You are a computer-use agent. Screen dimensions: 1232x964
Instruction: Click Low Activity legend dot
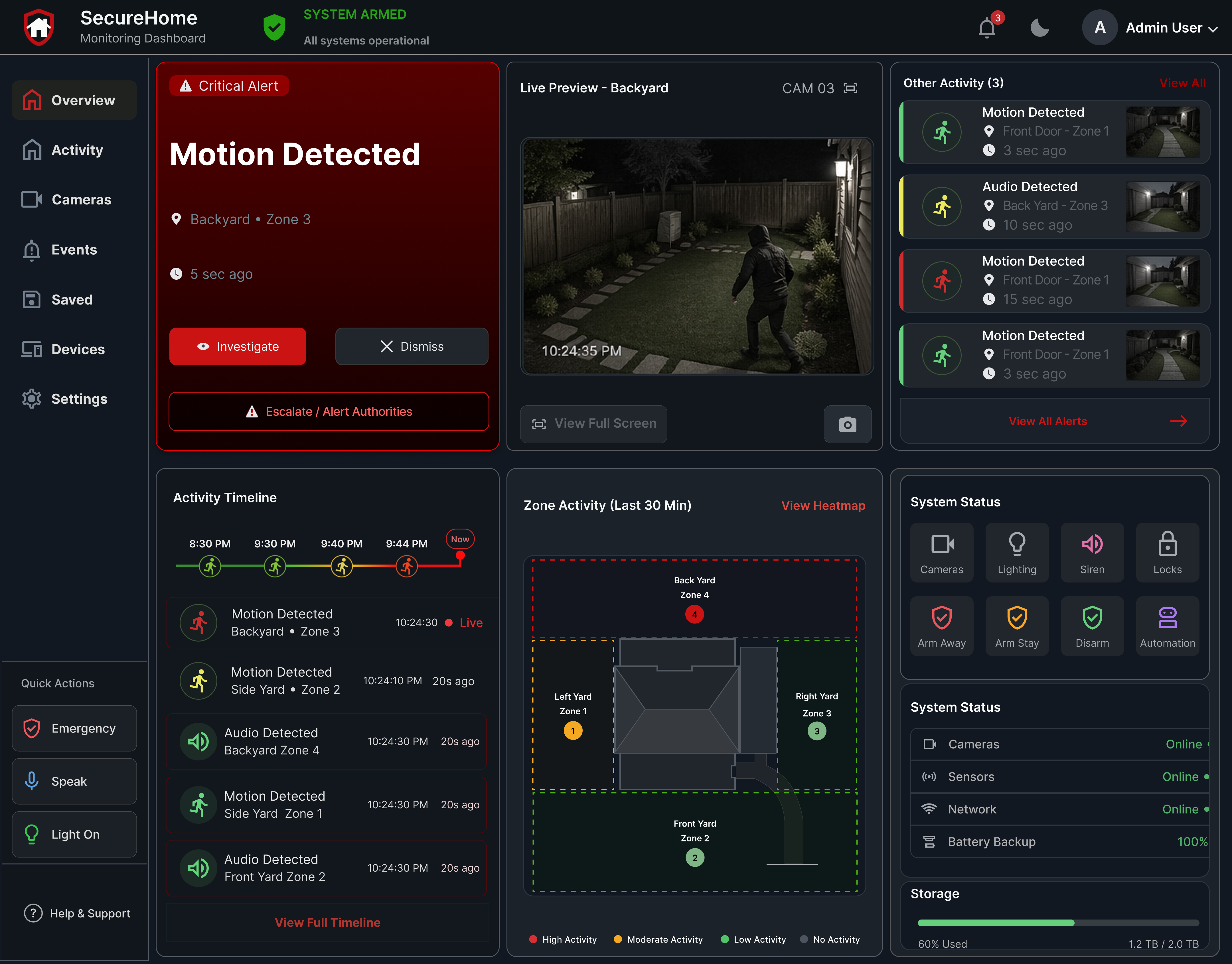tap(724, 940)
